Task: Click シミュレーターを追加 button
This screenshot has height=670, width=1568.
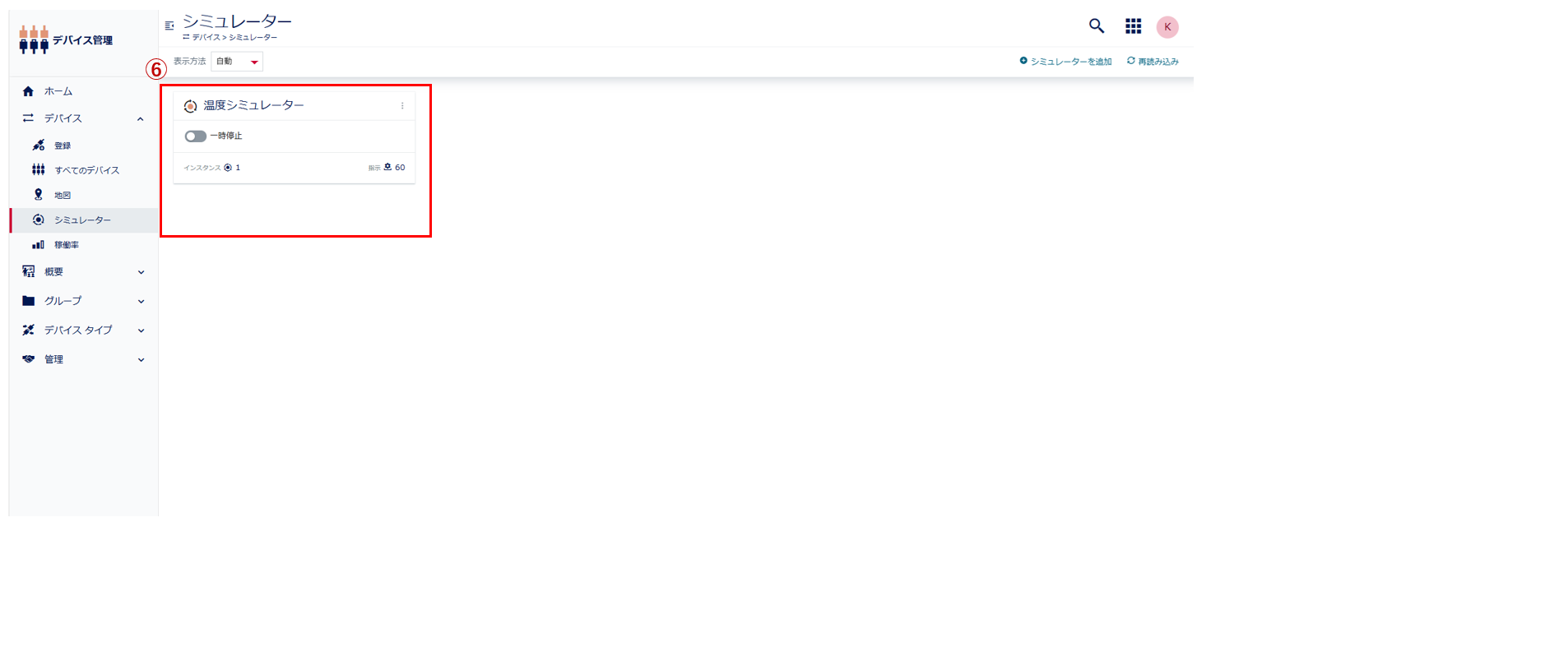Action: [1065, 62]
